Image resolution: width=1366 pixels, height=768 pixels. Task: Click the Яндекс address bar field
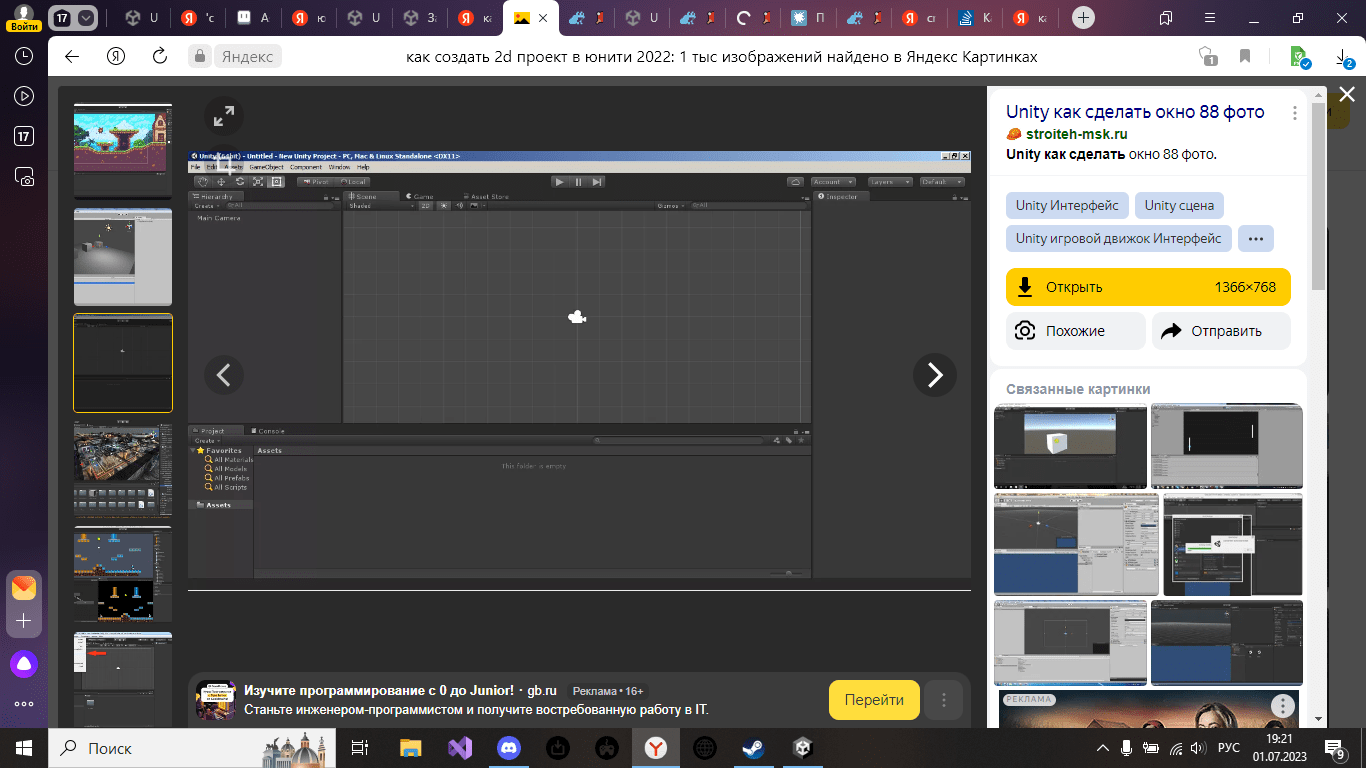point(246,57)
